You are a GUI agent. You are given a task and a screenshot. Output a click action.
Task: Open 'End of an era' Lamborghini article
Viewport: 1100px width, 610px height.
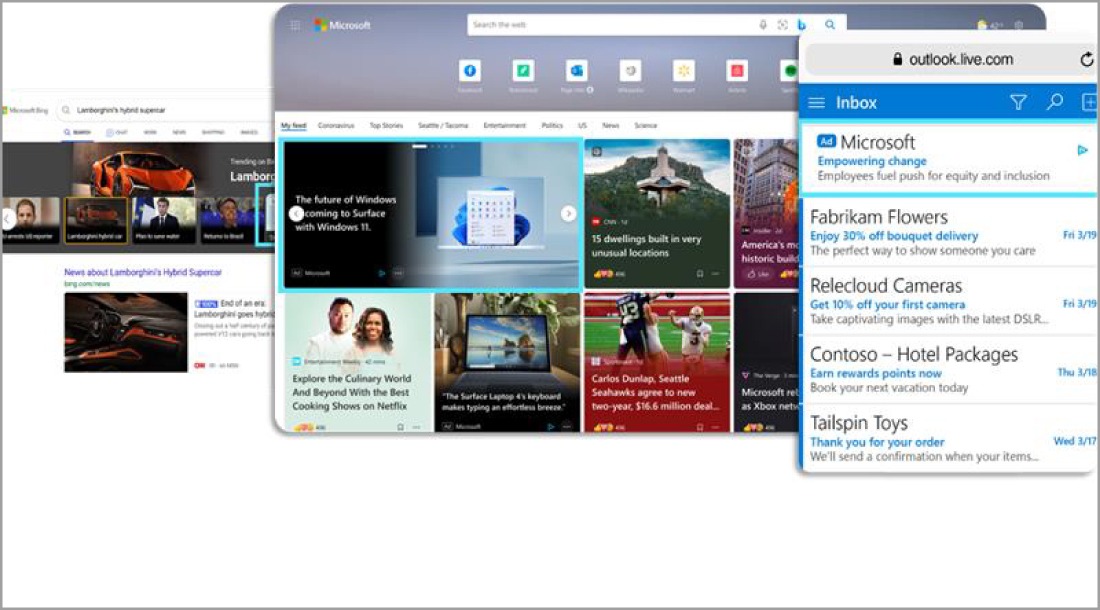[235, 309]
